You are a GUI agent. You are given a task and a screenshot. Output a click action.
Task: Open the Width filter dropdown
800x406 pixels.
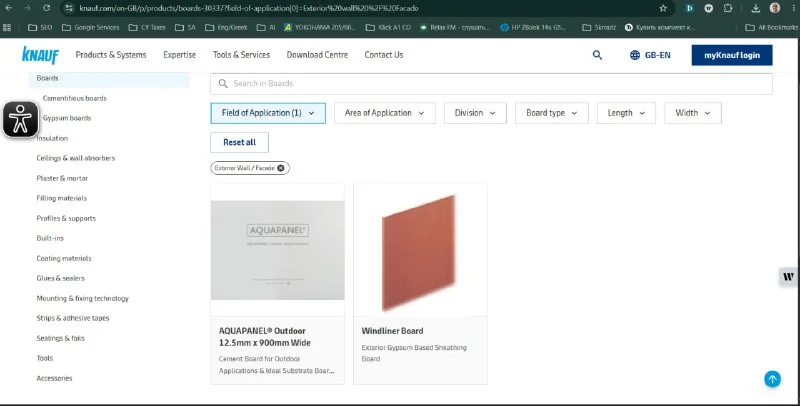(692, 113)
